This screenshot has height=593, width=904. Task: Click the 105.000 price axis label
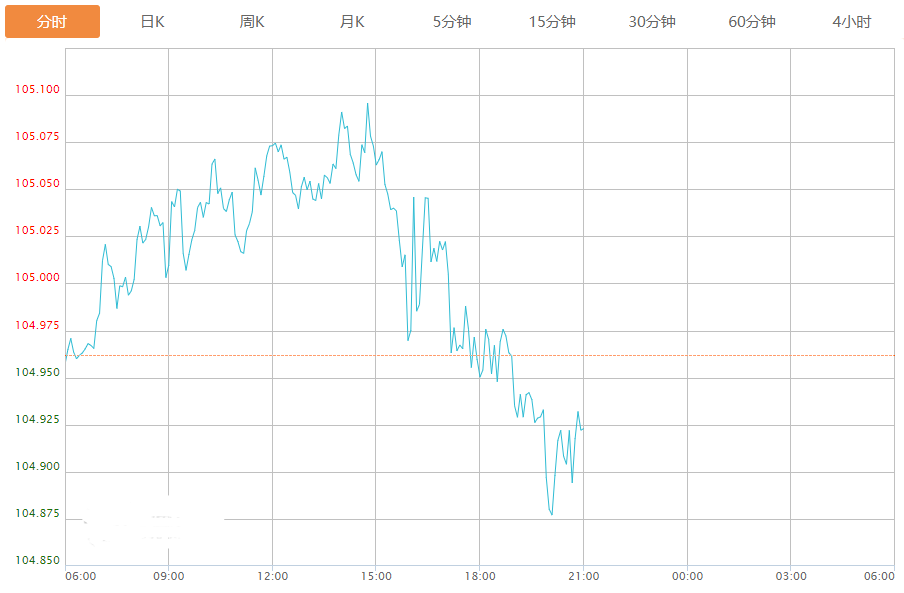(37, 278)
